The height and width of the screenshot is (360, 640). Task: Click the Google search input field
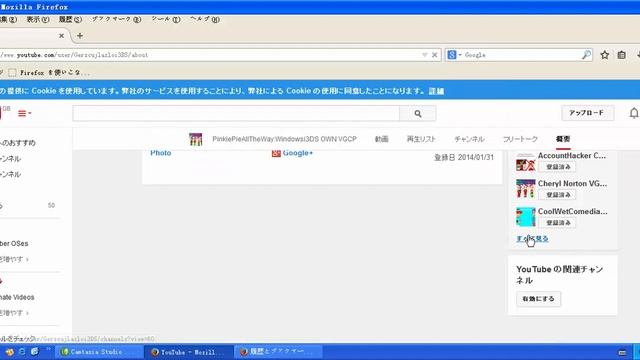[522, 55]
